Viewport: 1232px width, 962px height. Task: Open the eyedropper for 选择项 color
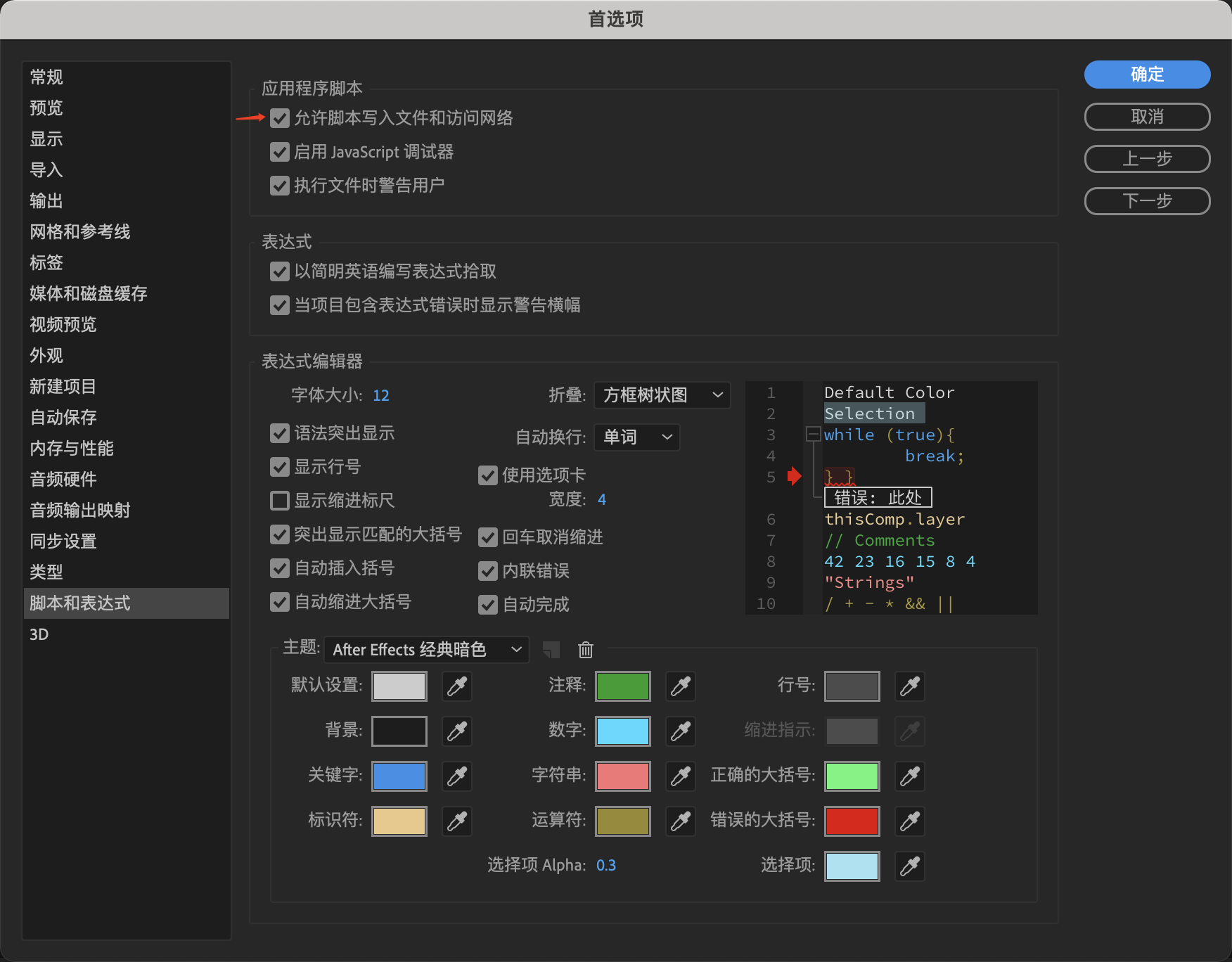click(909, 866)
